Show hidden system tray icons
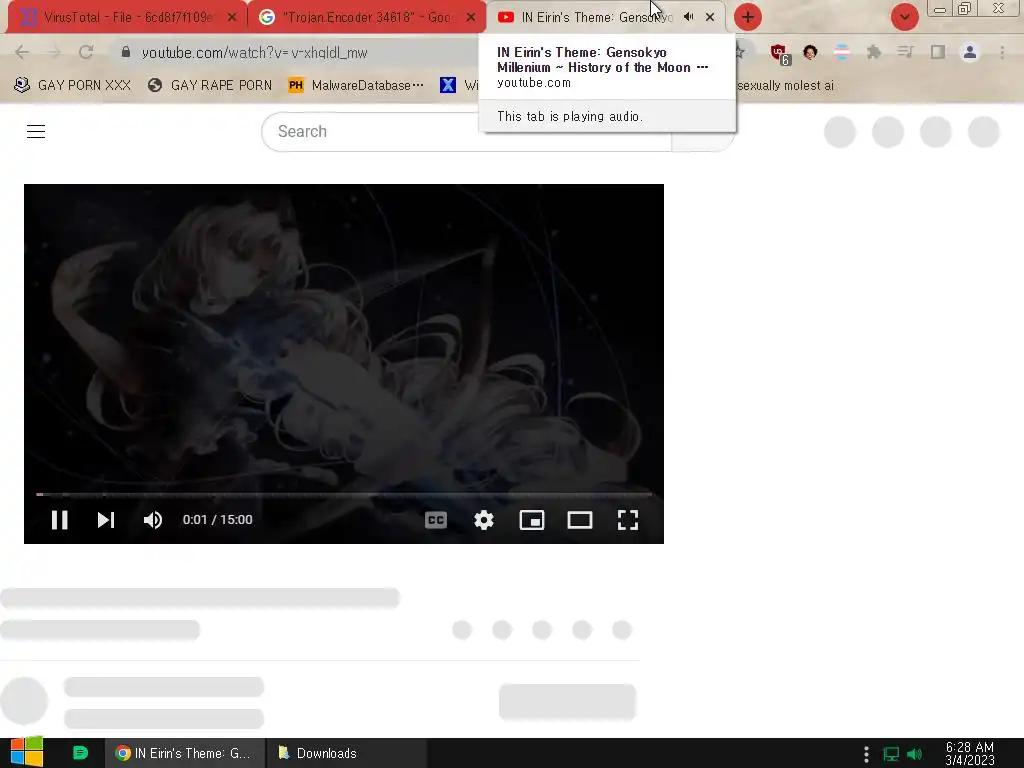Image resolution: width=1024 pixels, height=768 pixels. [866, 754]
